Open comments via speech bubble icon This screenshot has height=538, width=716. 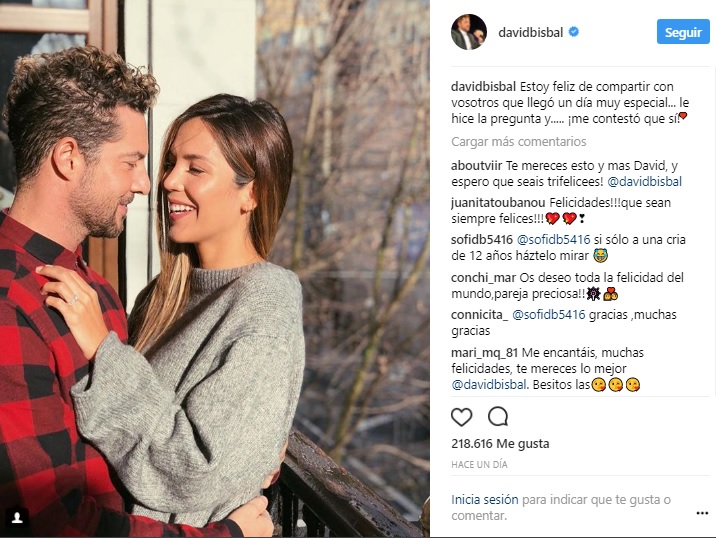point(498,417)
